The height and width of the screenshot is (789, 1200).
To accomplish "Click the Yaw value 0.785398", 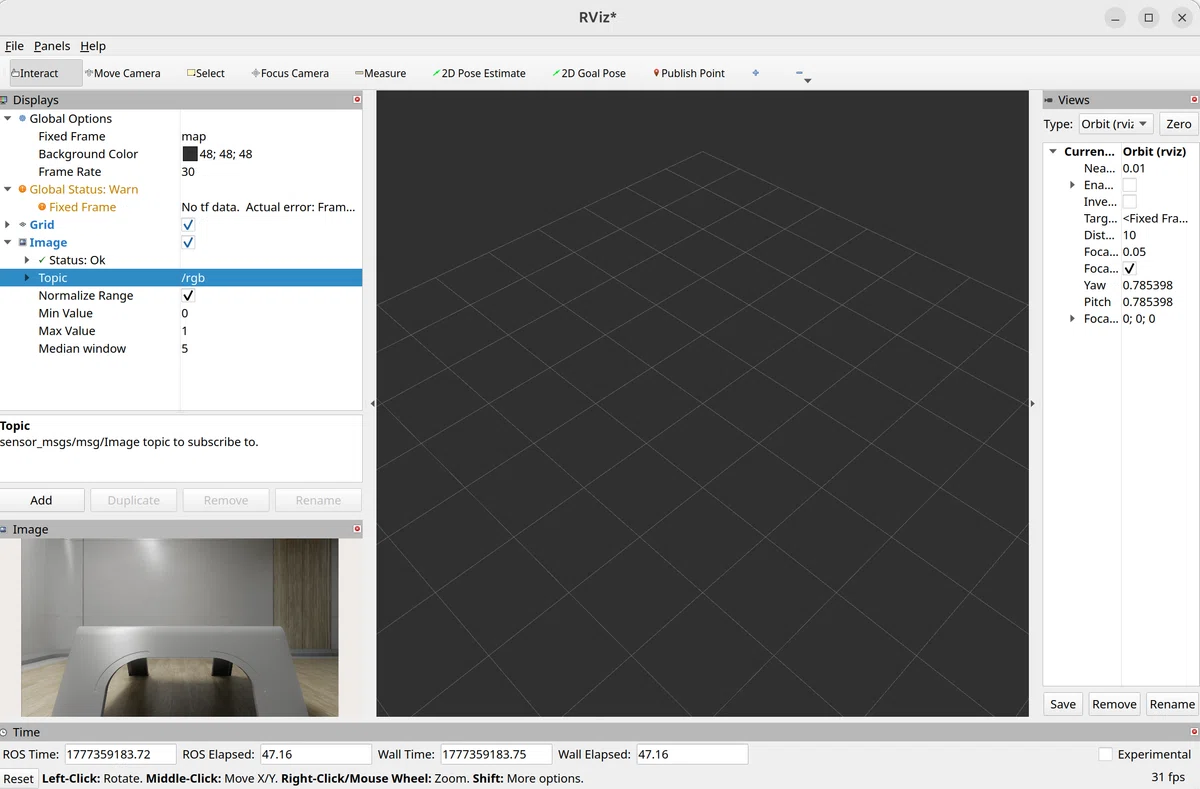I will 1148,285.
